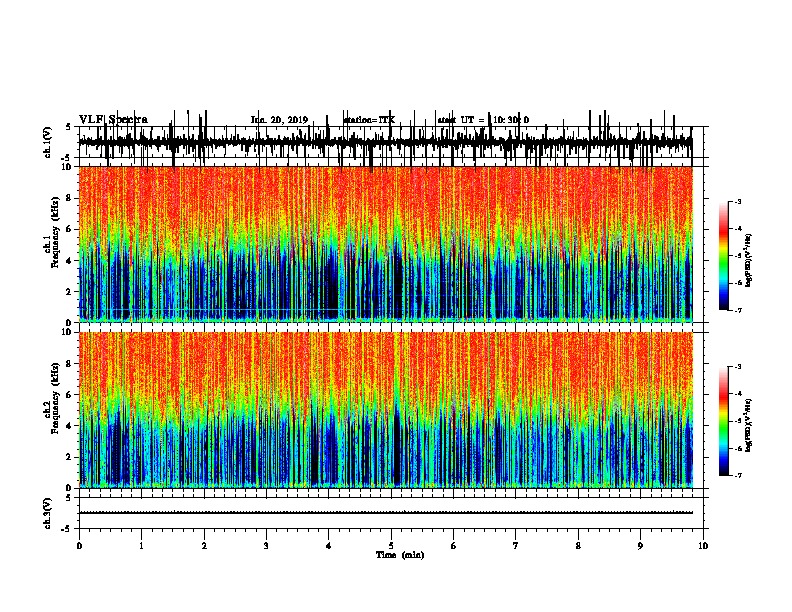The image size is (792, 612).
Task: Click the "Time (min)" x-axis label
Action: [400, 555]
